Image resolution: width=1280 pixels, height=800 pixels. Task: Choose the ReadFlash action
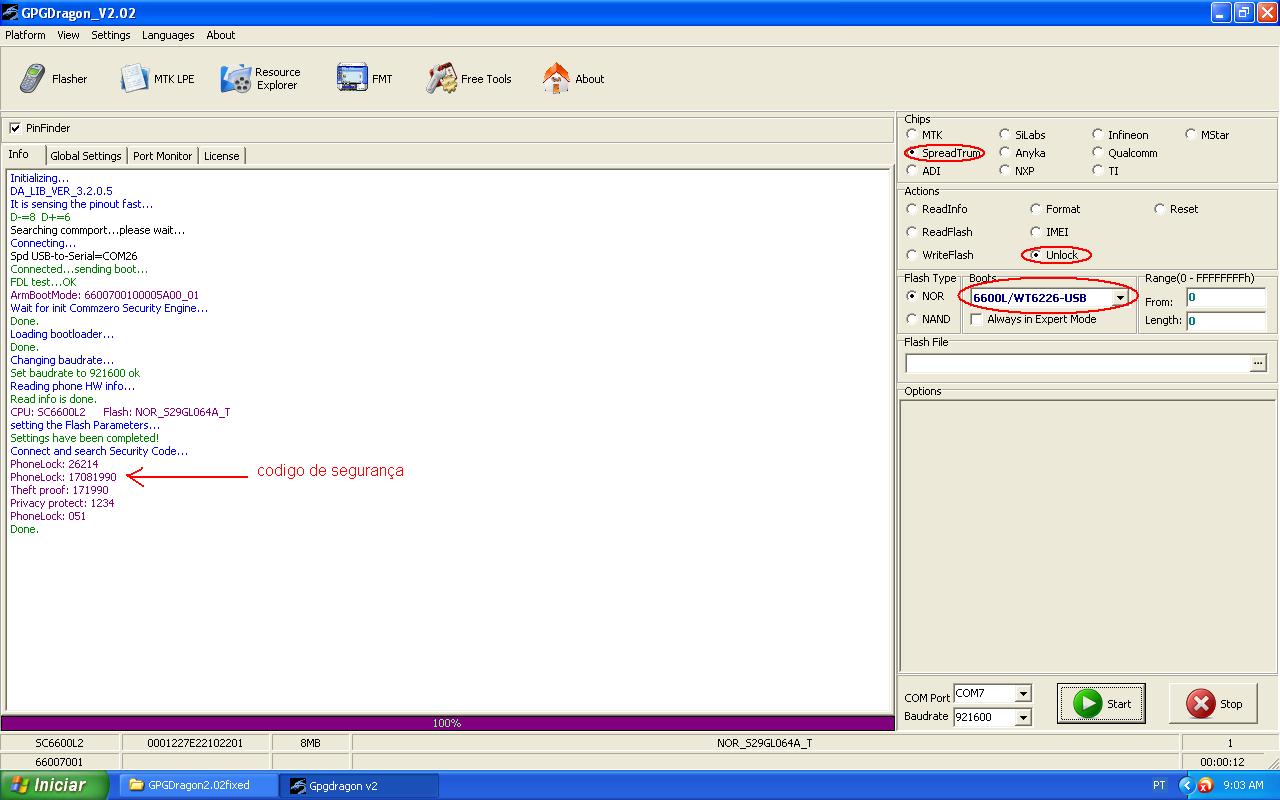tap(912, 232)
